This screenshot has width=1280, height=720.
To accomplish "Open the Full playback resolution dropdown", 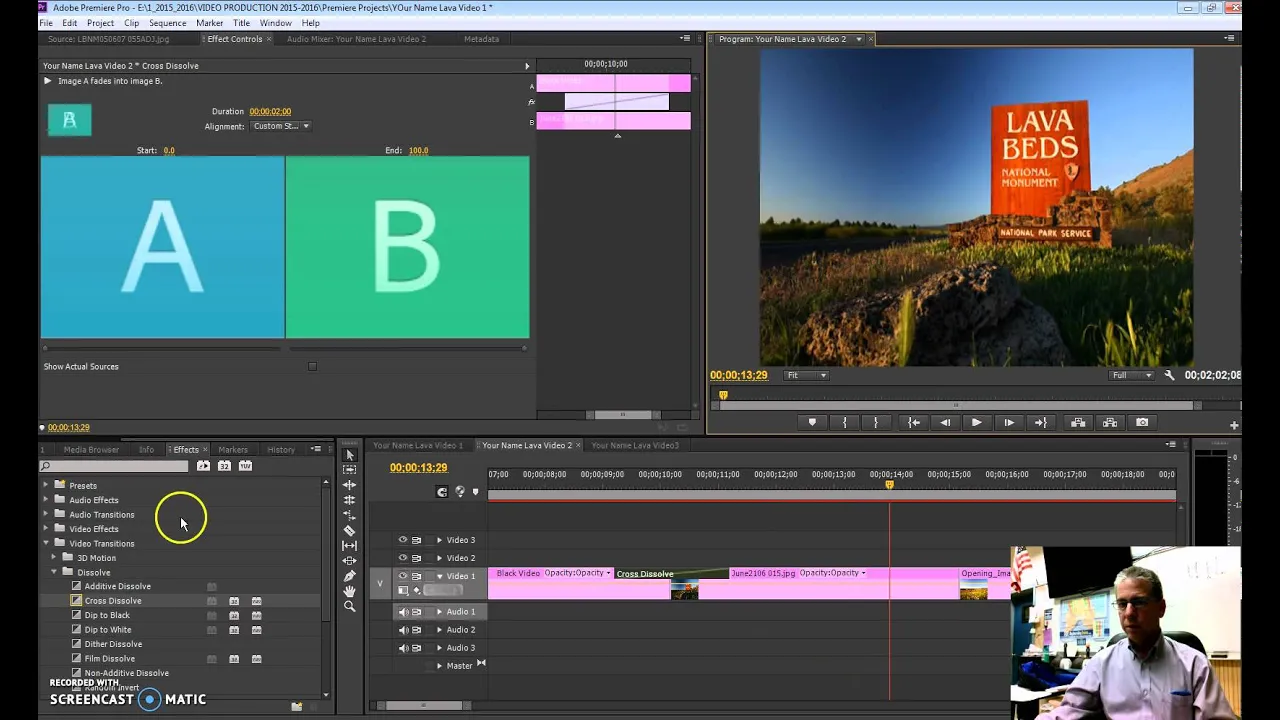I will tap(1131, 375).
